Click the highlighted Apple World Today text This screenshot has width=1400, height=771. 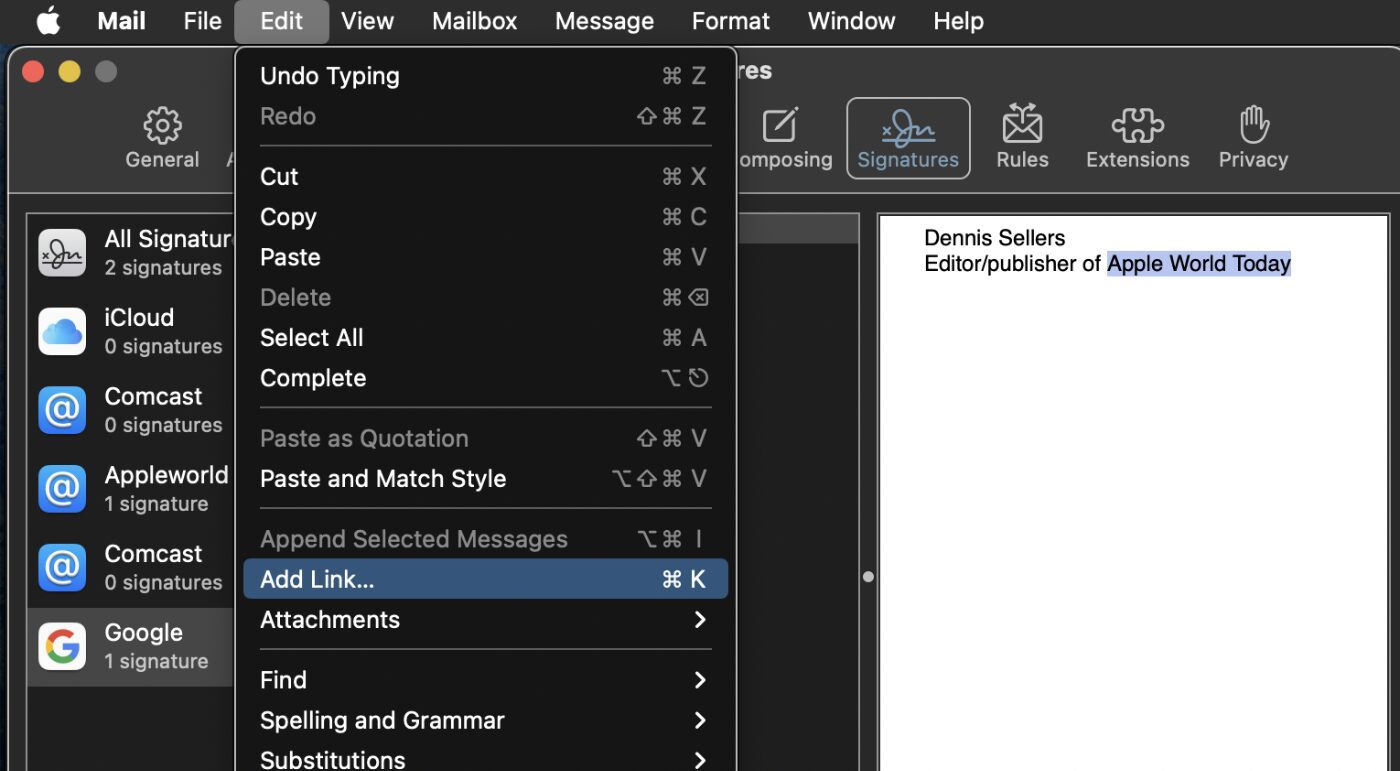[x=1198, y=264]
